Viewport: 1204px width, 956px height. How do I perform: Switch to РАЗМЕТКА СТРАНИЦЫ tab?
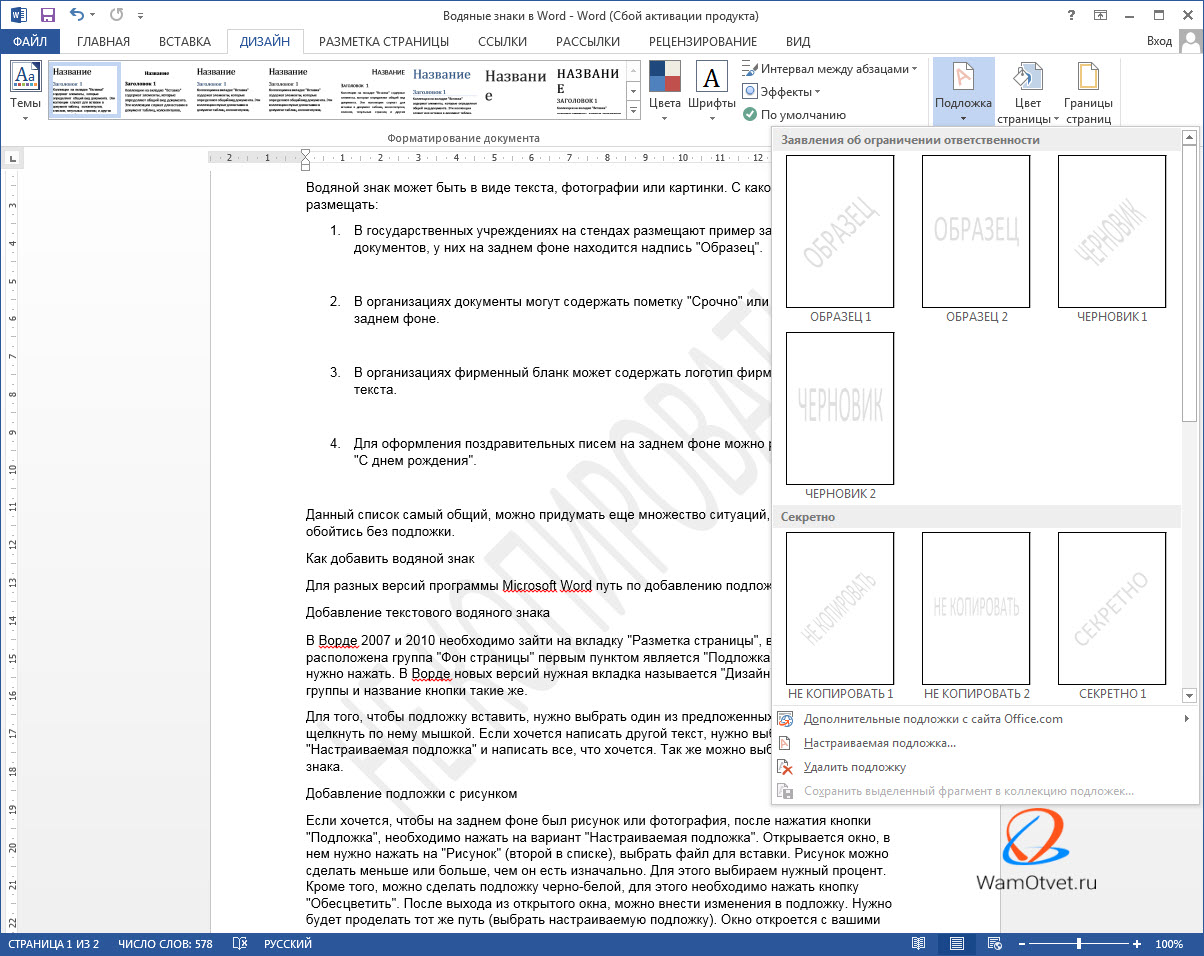click(384, 41)
